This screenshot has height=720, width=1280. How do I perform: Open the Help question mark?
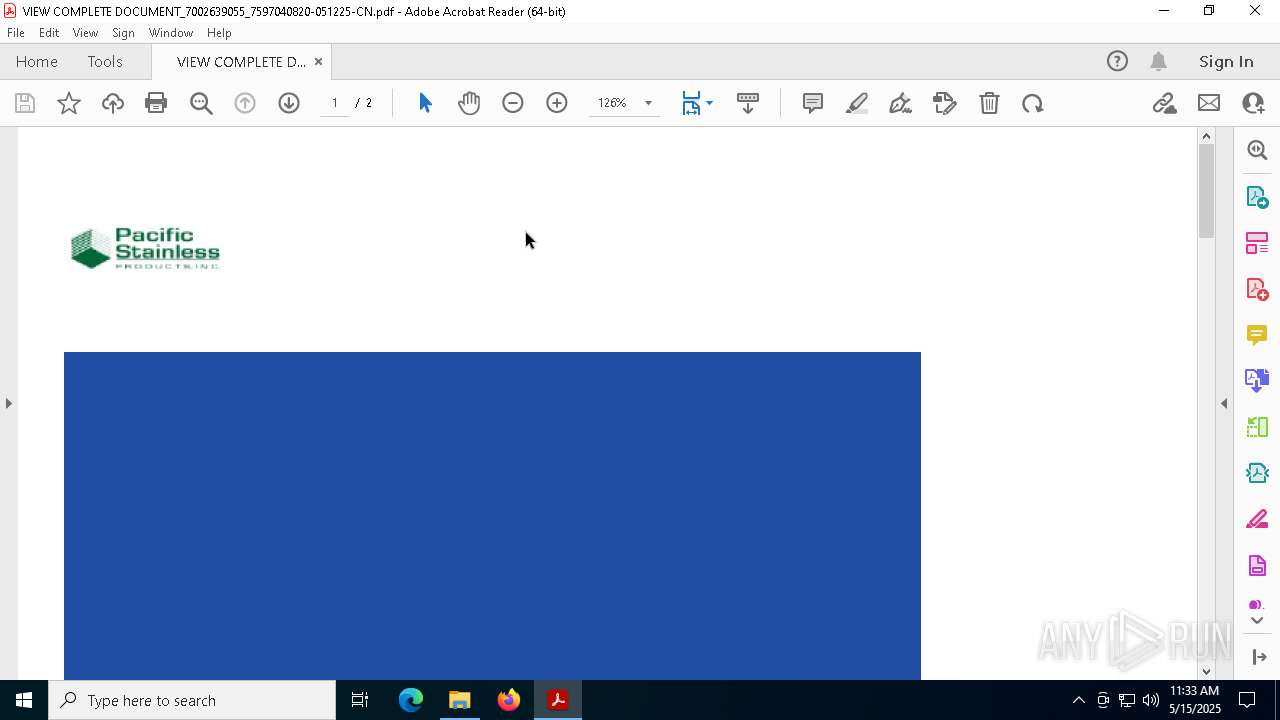point(1117,61)
